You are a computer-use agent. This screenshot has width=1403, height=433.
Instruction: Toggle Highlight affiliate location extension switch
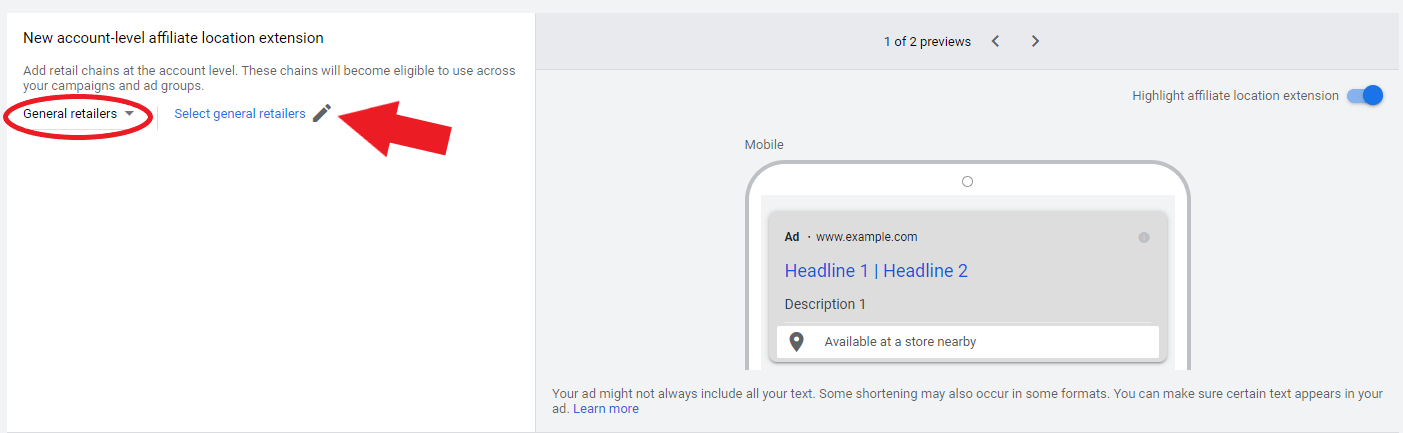pos(1365,96)
